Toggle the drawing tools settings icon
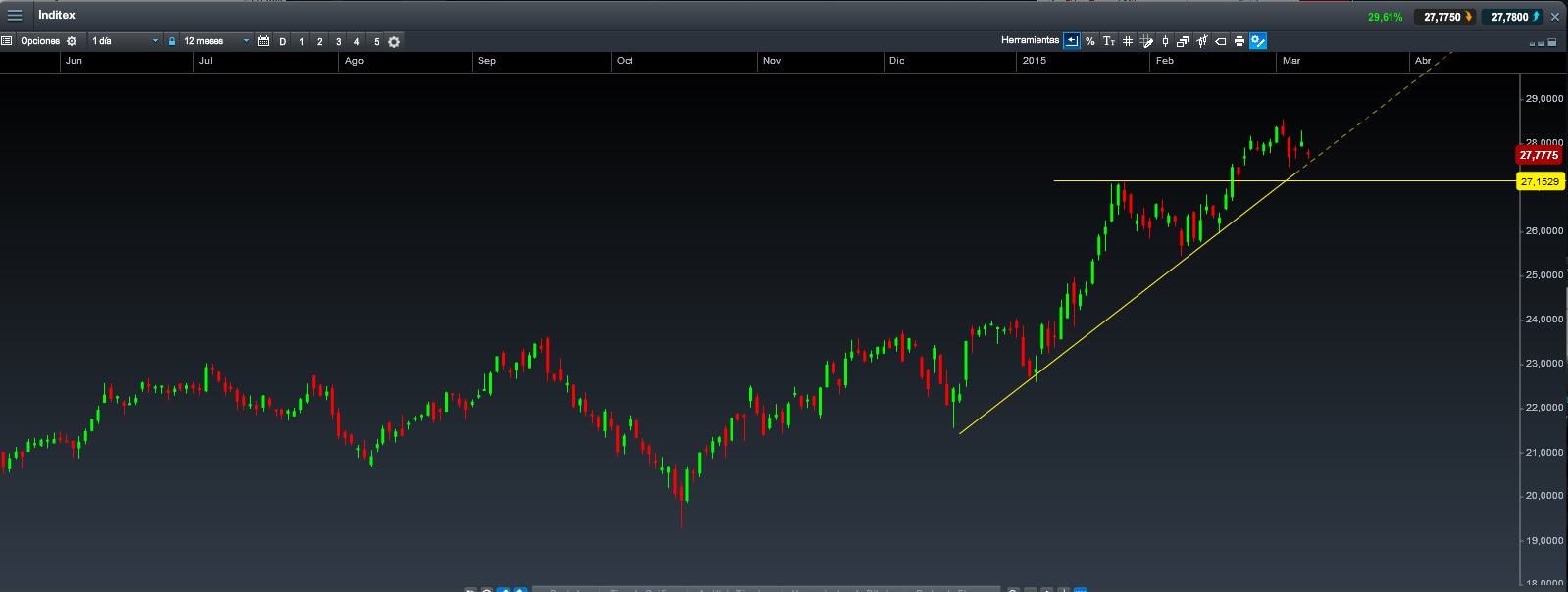This screenshot has height=592, width=1568. tap(1258, 41)
